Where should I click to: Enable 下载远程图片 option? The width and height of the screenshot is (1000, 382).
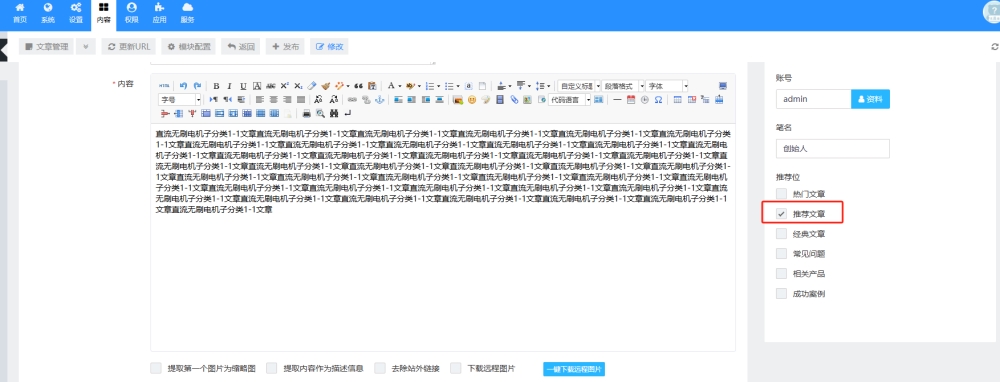tap(456, 368)
